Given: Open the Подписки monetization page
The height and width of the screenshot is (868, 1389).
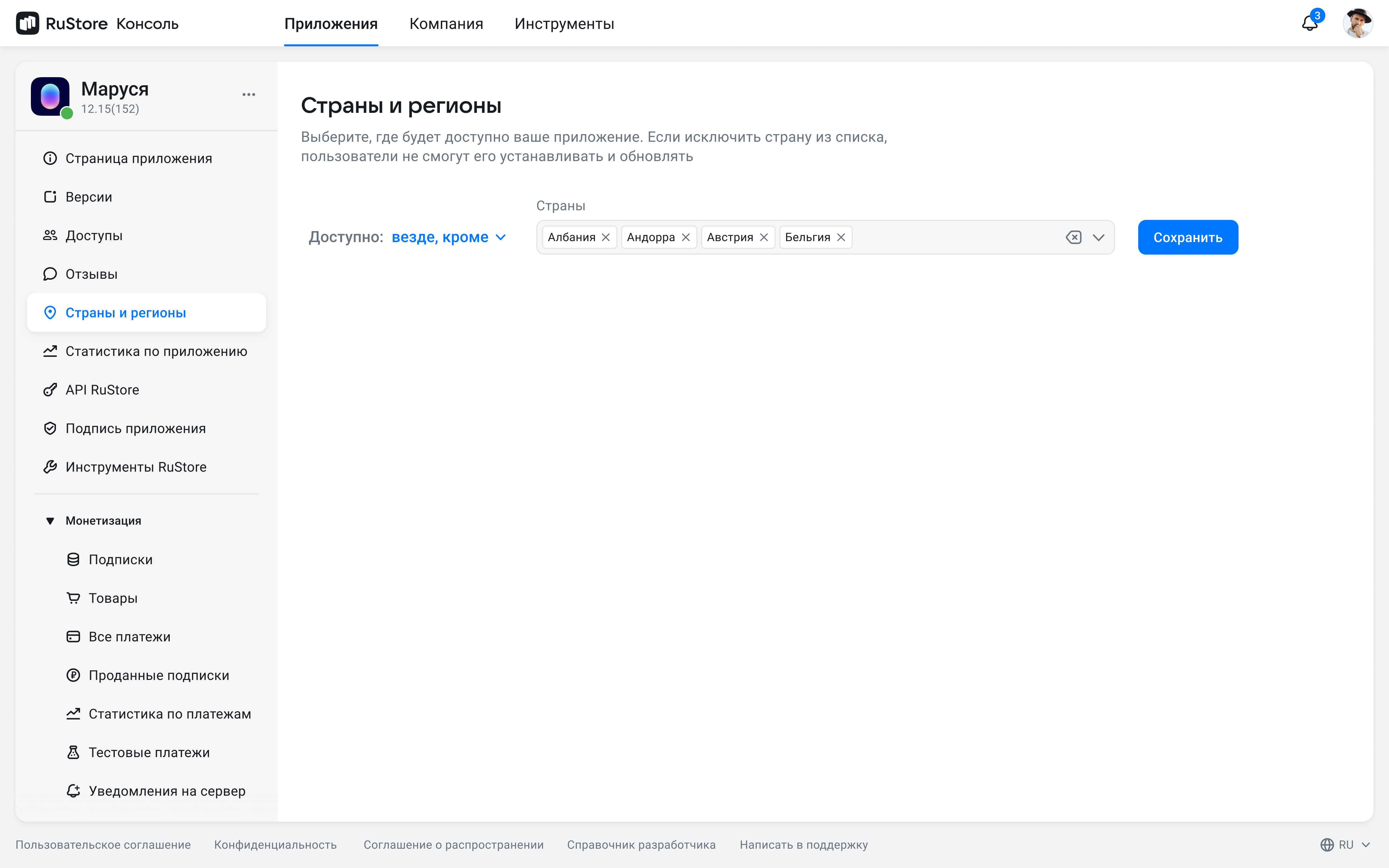Looking at the screenshot, I should [146, 560].
